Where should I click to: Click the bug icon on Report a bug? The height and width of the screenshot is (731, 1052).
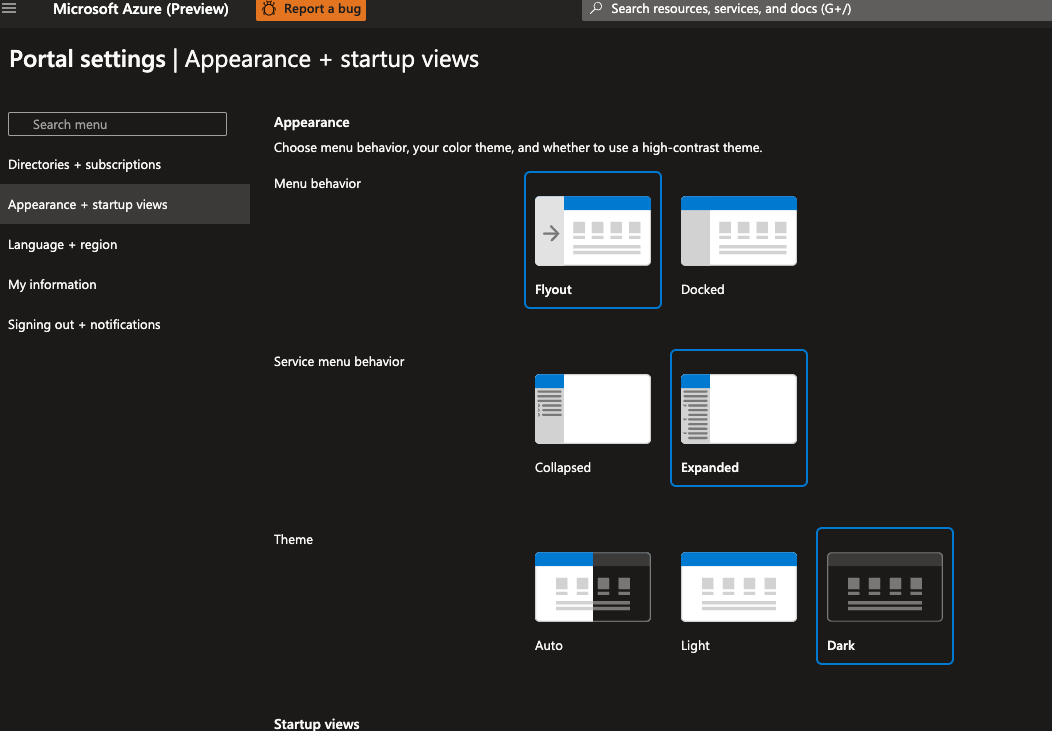click(x=269, y=9)
